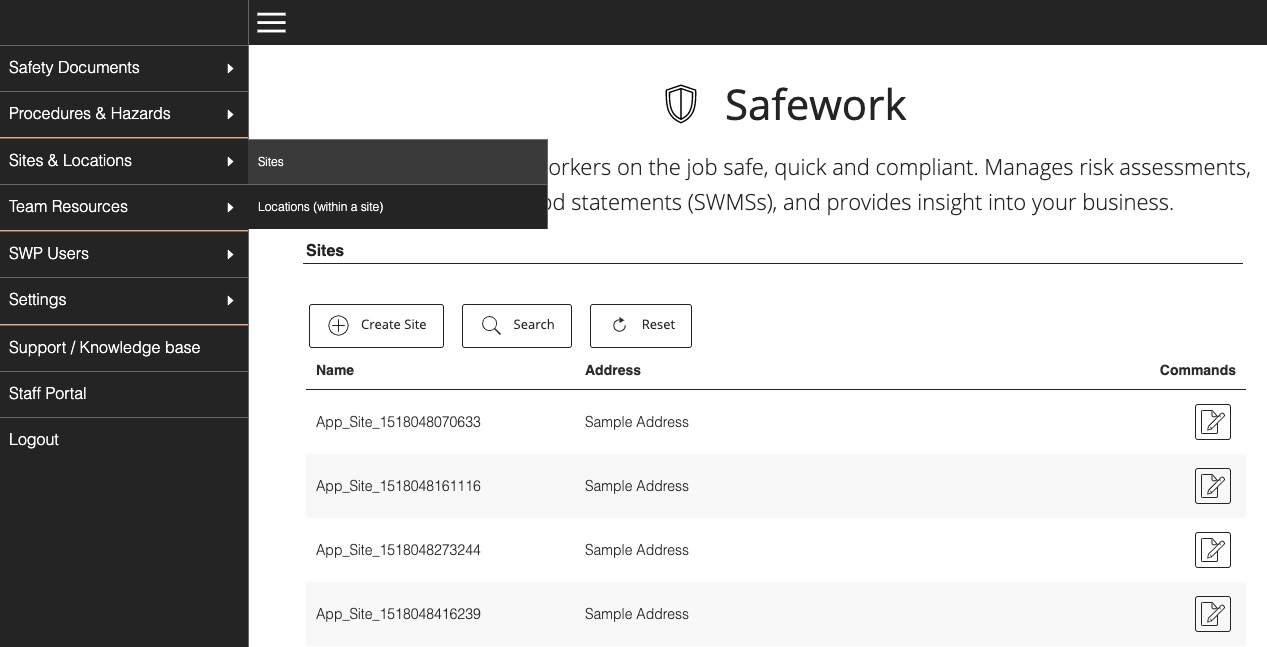
Task: Open SWP Users menu
Action: click(124, 254)
